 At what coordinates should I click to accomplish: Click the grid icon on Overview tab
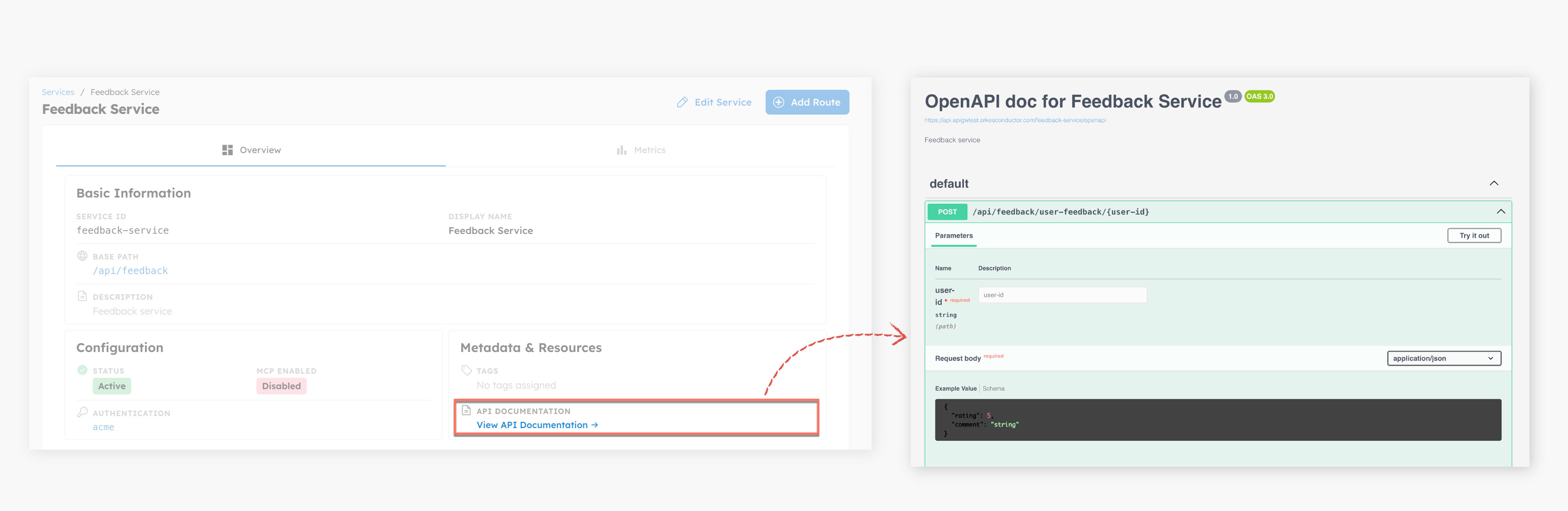point(228,149)
